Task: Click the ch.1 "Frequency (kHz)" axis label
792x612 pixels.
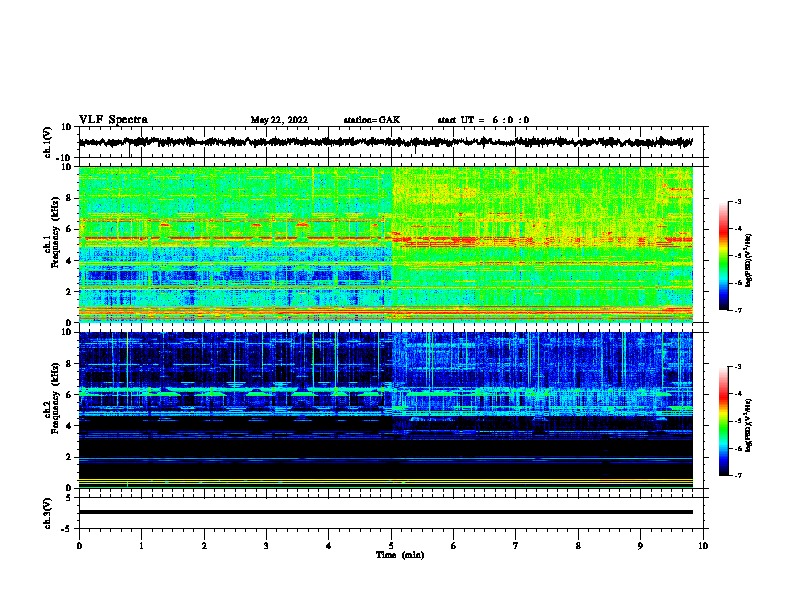Action: click(x=55, y=232)
